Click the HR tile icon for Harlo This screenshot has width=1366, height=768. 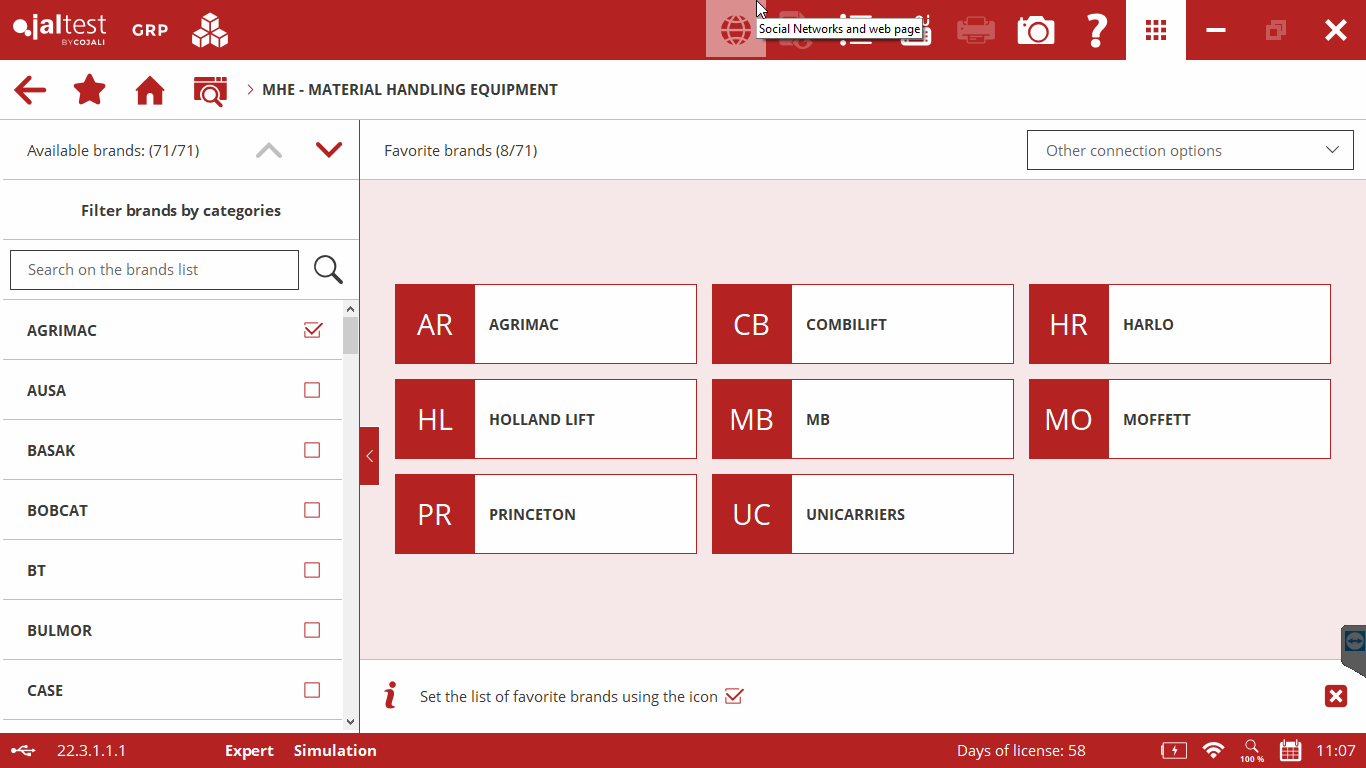[x=1069, y=324]
